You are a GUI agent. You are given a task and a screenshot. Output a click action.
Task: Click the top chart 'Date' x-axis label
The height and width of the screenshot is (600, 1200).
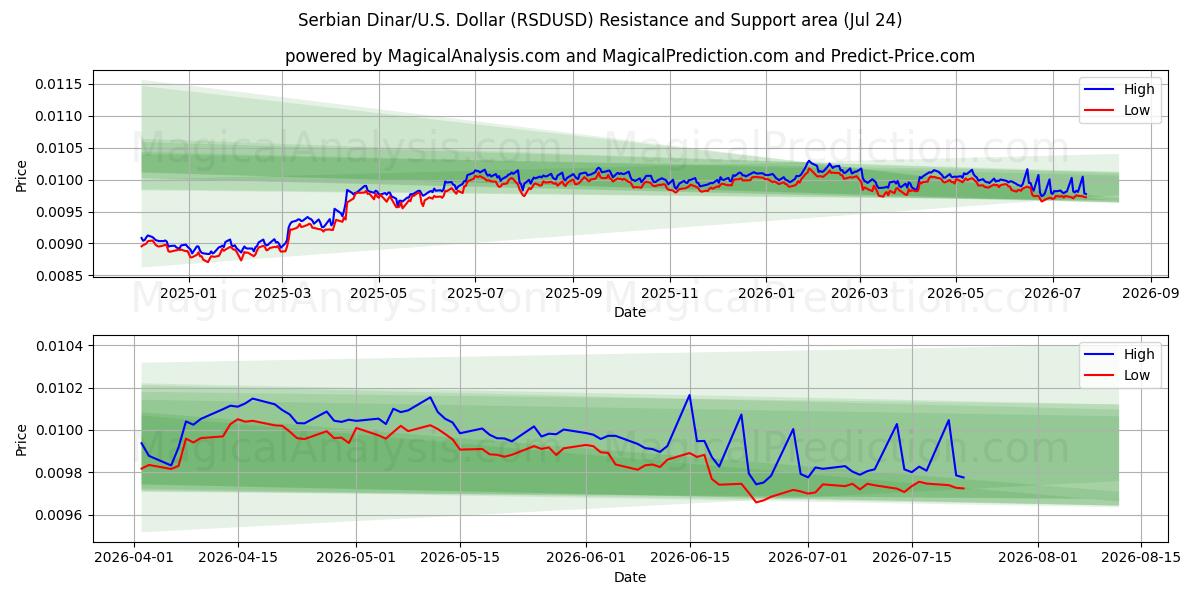click(x=630, y=312)
